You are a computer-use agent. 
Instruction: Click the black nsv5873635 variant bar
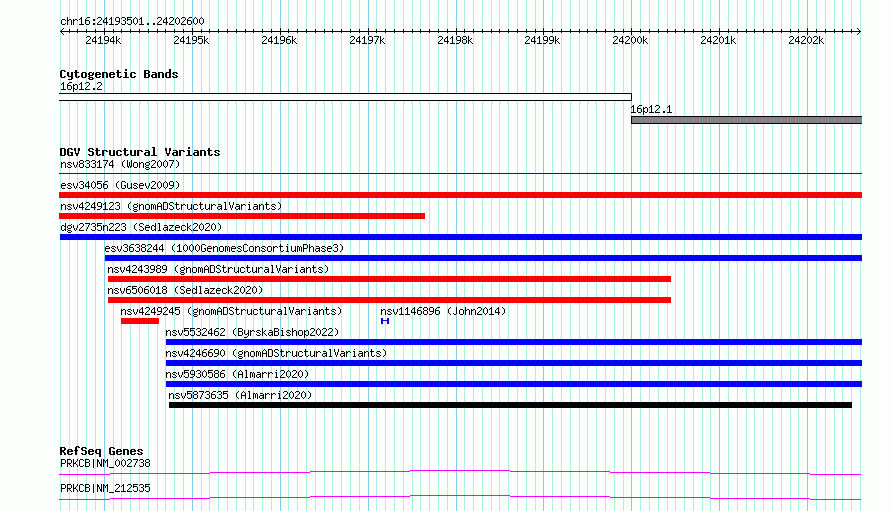(x=510, y=405)
